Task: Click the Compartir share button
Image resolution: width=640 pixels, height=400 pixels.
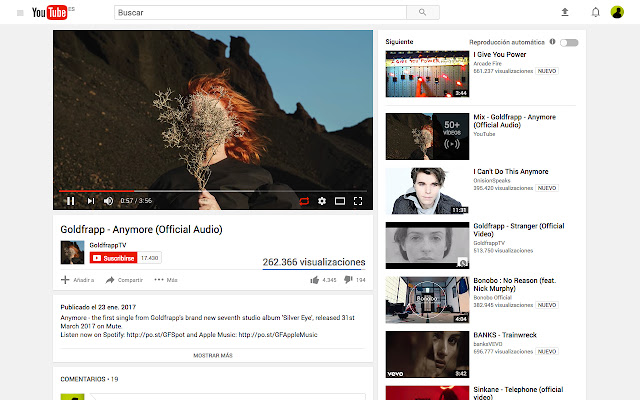Action: (124, 280)
